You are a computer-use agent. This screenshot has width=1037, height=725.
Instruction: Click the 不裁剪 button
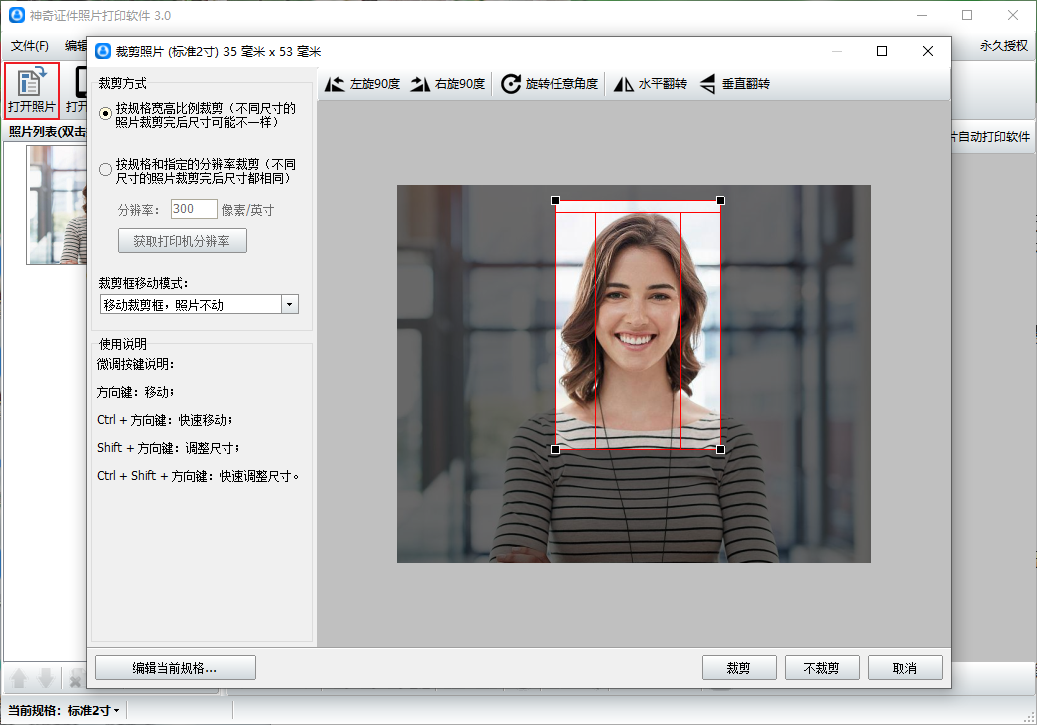click(821, 668)
